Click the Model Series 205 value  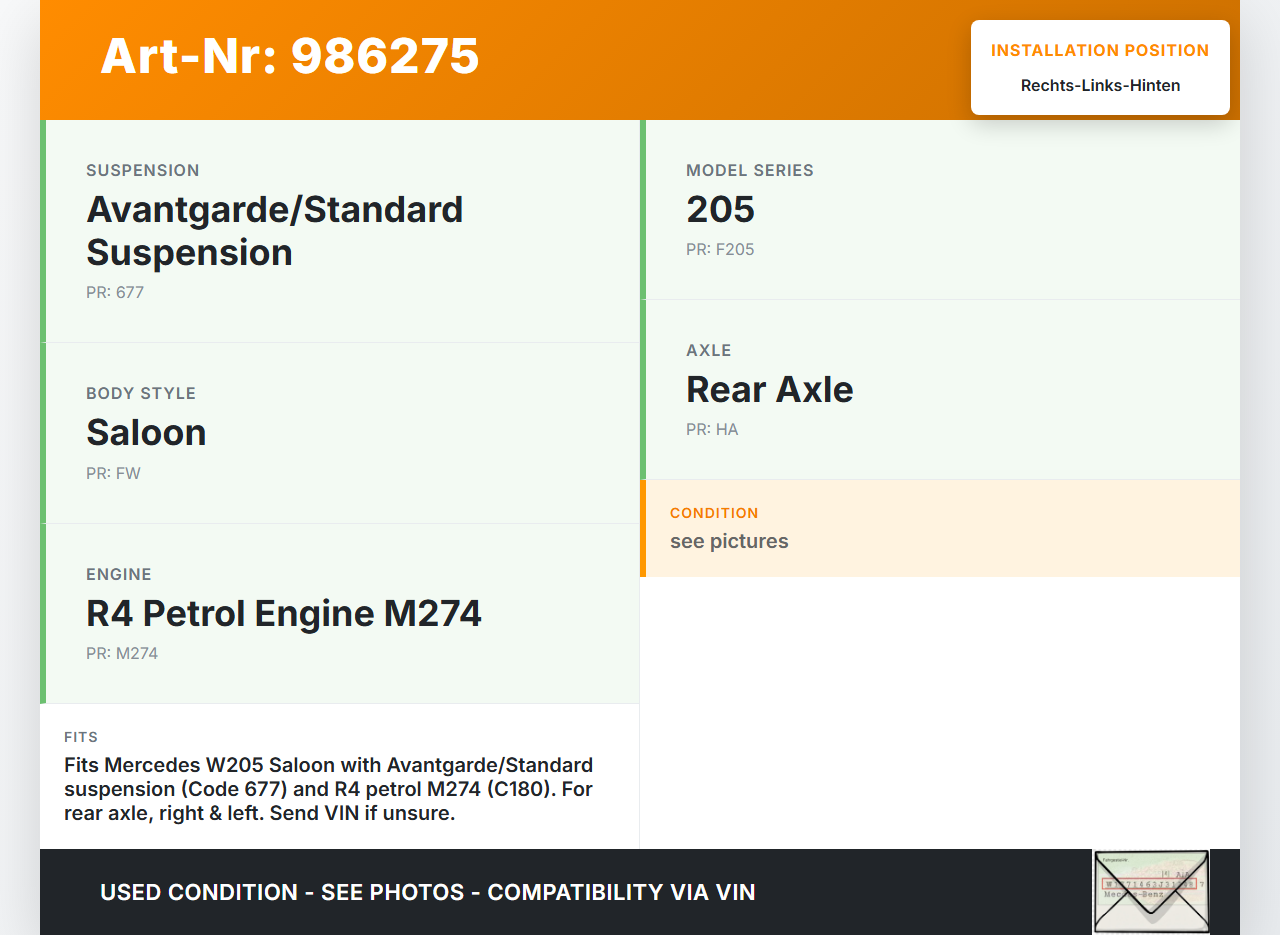720,210
